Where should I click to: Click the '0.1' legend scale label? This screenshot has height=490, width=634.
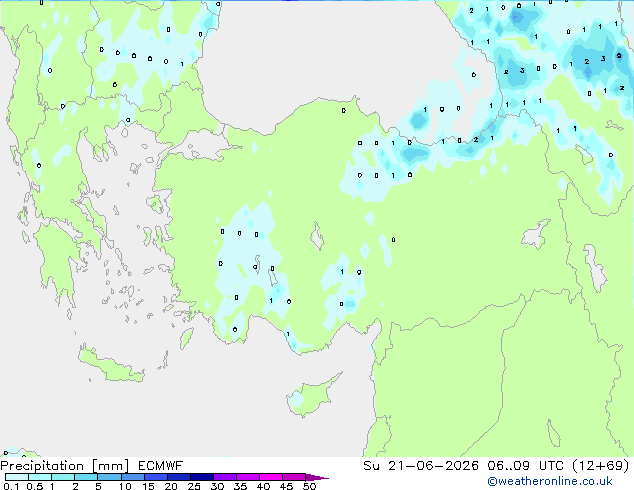(11, 486)
